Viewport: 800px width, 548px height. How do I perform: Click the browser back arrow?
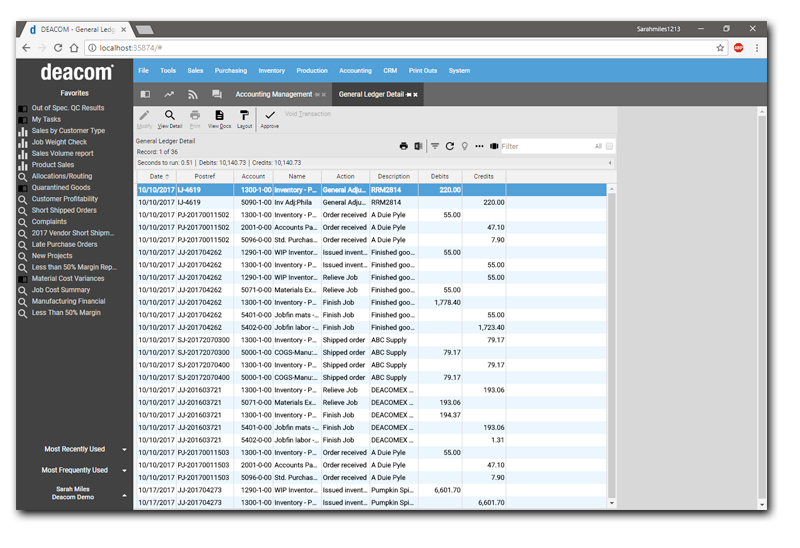(x=26, y=48)
